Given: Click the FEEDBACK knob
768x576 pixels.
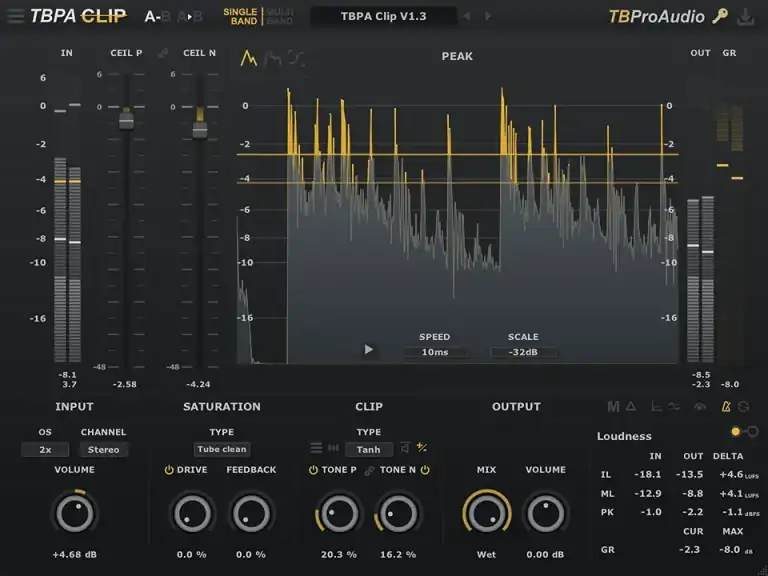Looking at the screenshot, I should click(251, 513).
